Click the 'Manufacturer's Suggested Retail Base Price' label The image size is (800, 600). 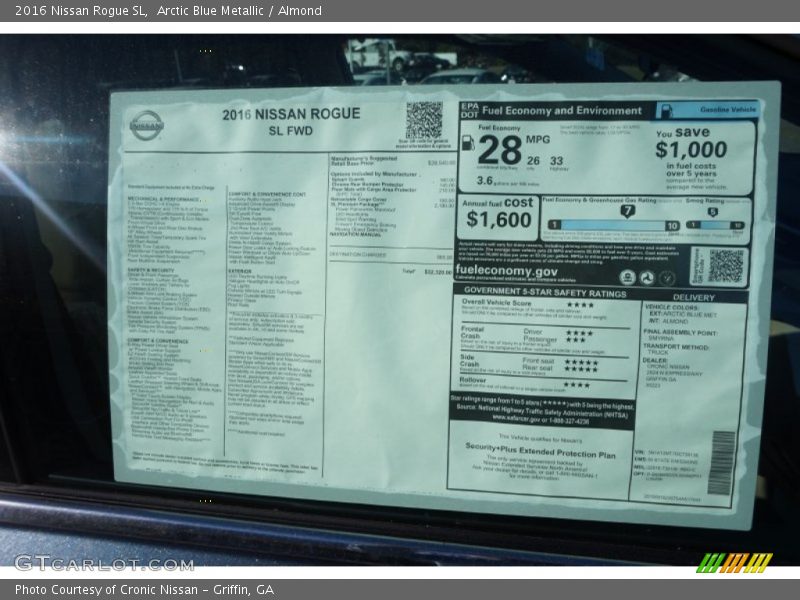[363, 161]
